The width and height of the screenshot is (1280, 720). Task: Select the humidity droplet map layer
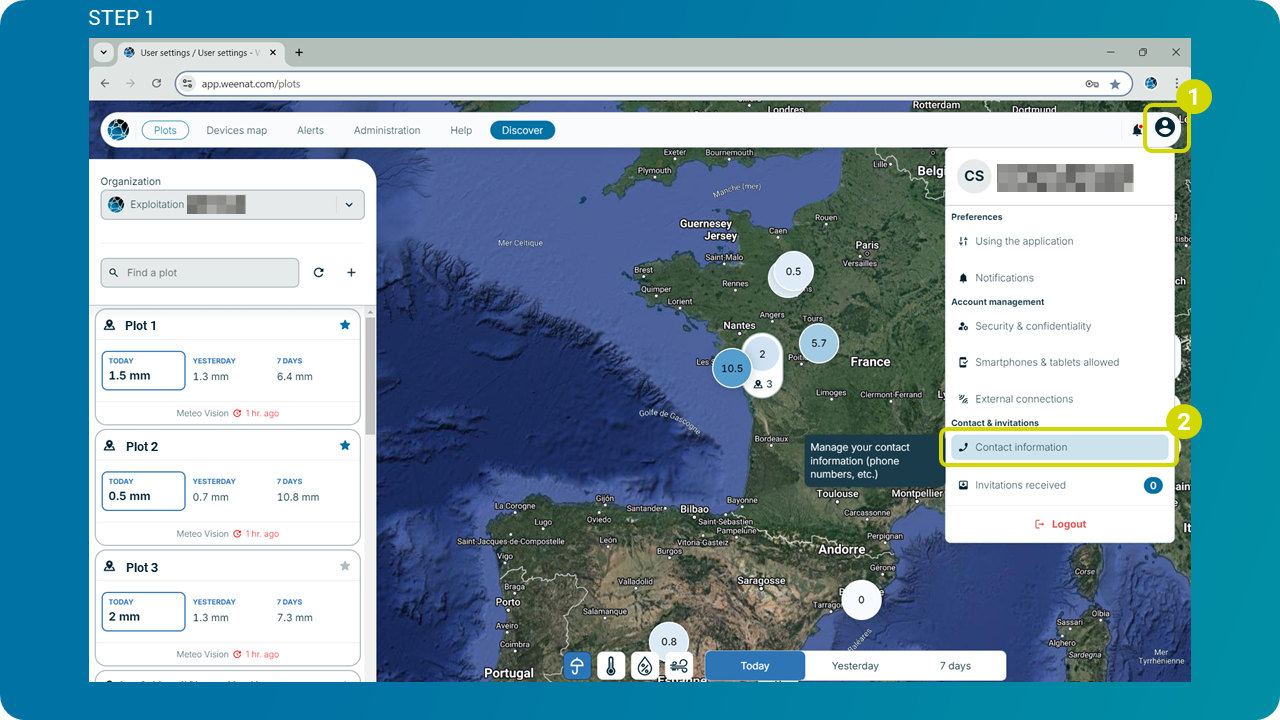click(645, 666)
